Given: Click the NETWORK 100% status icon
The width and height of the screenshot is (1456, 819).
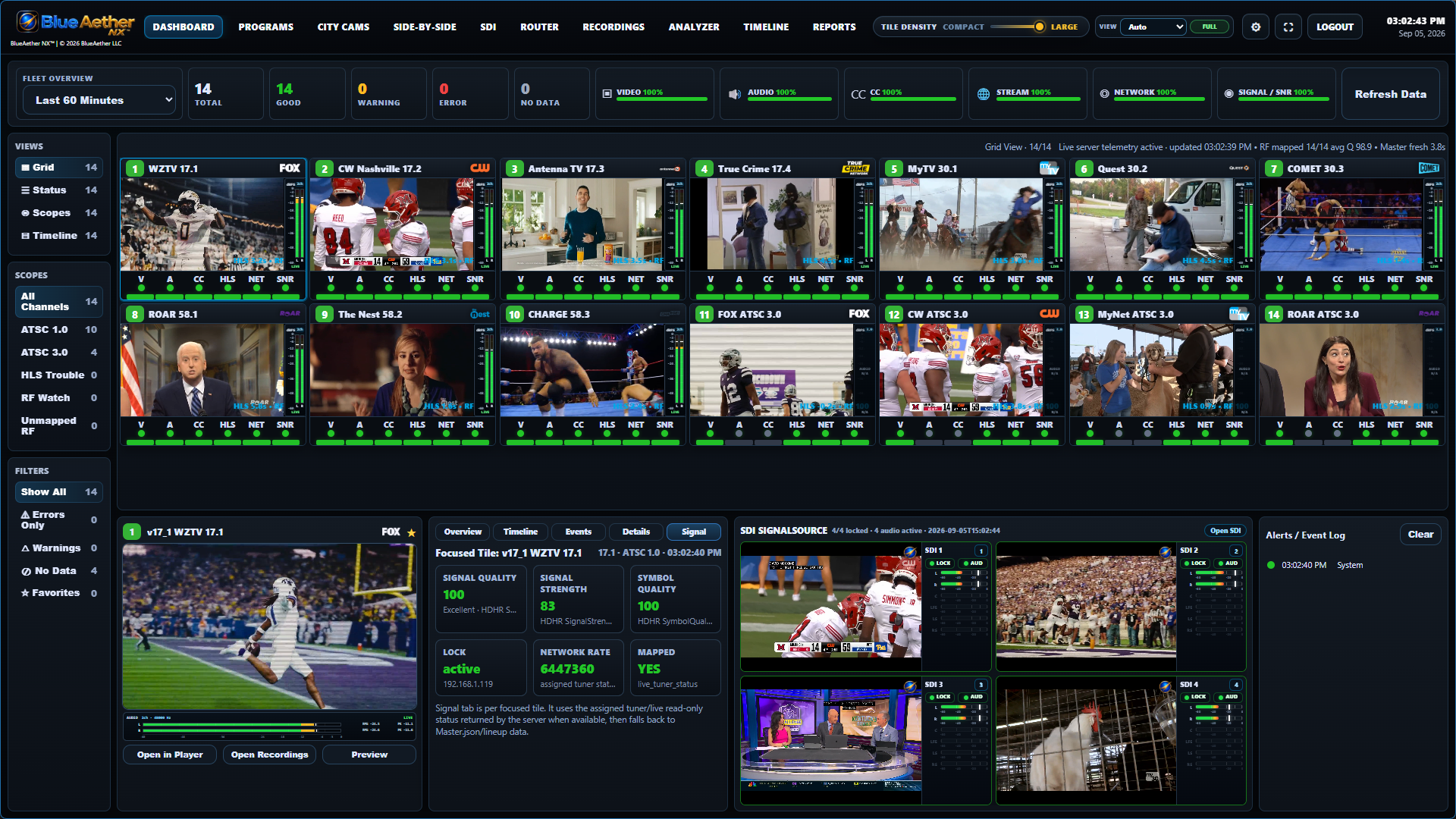Looking at the screenshot, I should click(x=1104, y=94).
